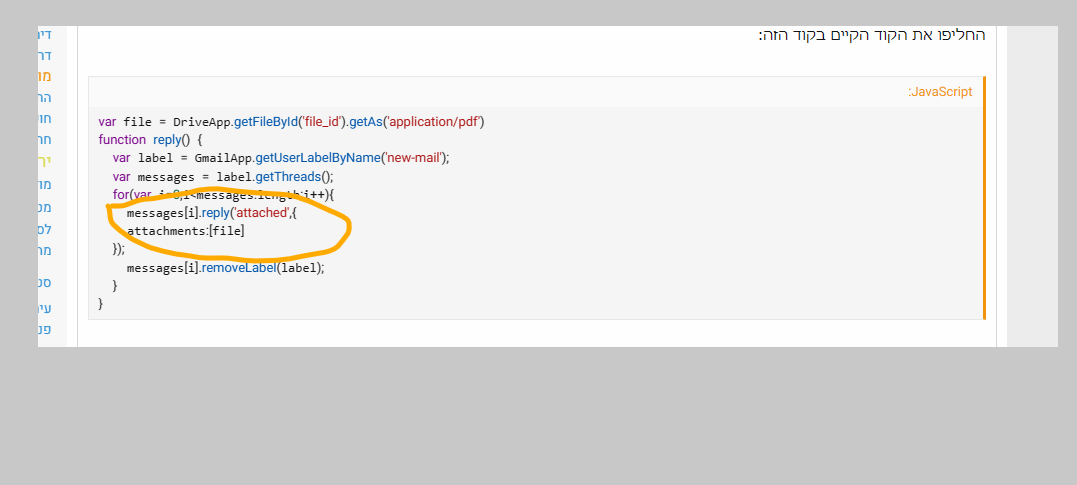This screenshot has height=485, width=1077.
Task: Click the orange JavaScript code block label
Action: click(940, 92)
